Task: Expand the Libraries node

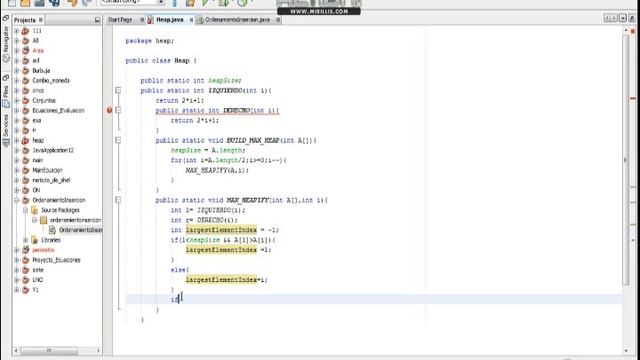Action: click(25, 240)
